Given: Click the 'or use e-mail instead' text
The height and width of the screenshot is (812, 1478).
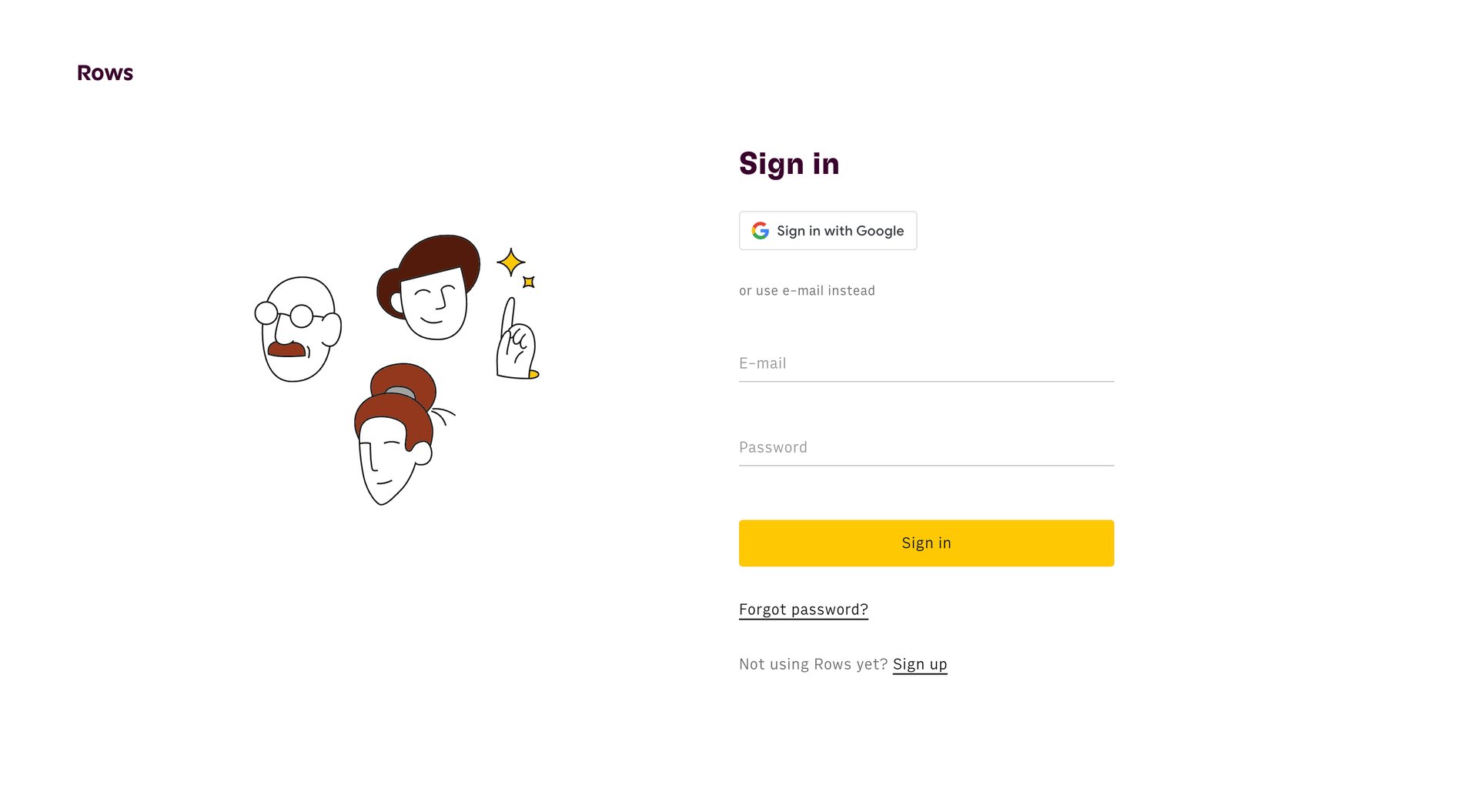Looking at the screenshot, I should (807, 290).
